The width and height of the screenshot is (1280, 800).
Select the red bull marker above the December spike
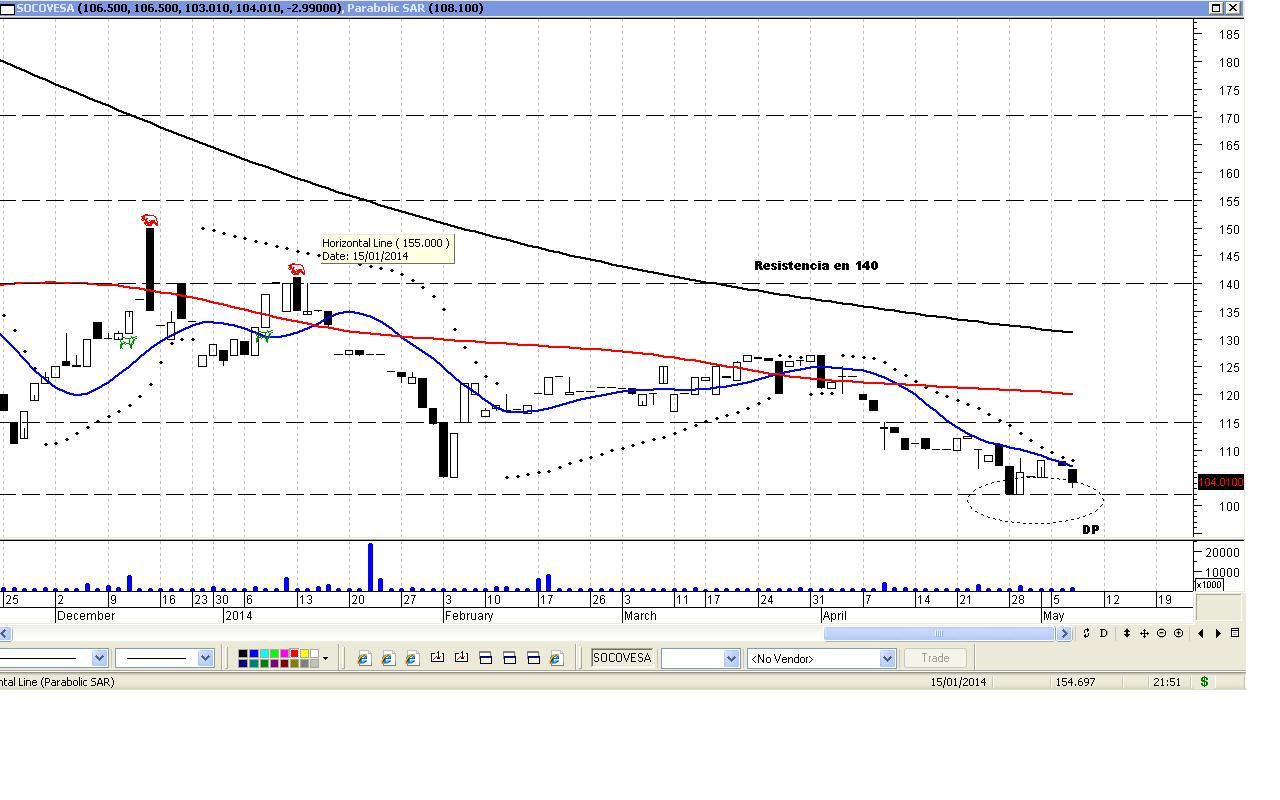point(150,220)
